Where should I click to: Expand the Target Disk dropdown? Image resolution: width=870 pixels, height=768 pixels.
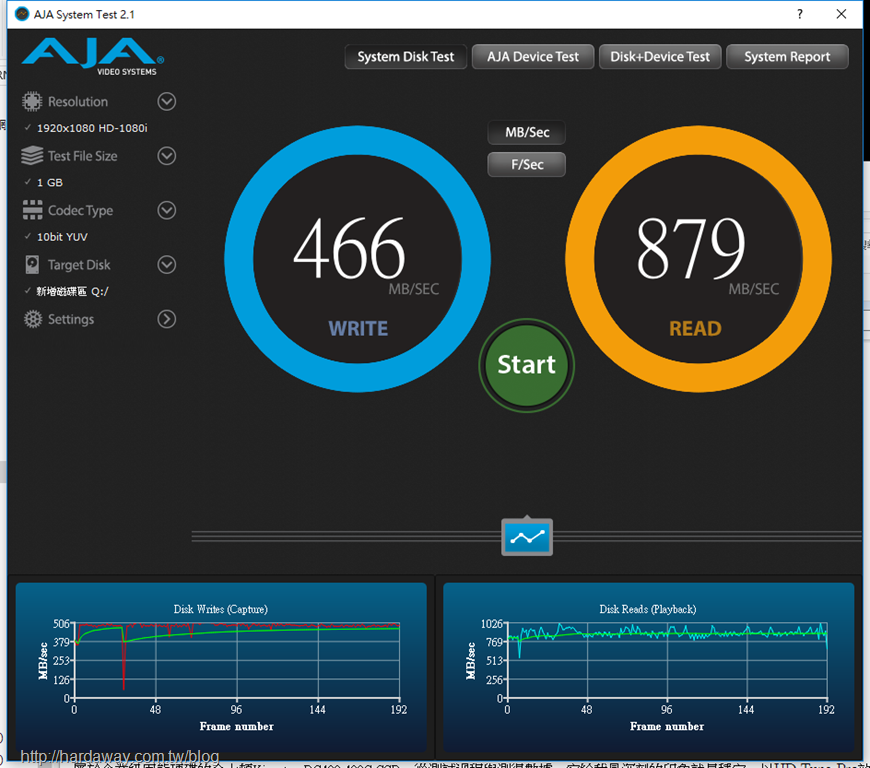click(166, 265)
